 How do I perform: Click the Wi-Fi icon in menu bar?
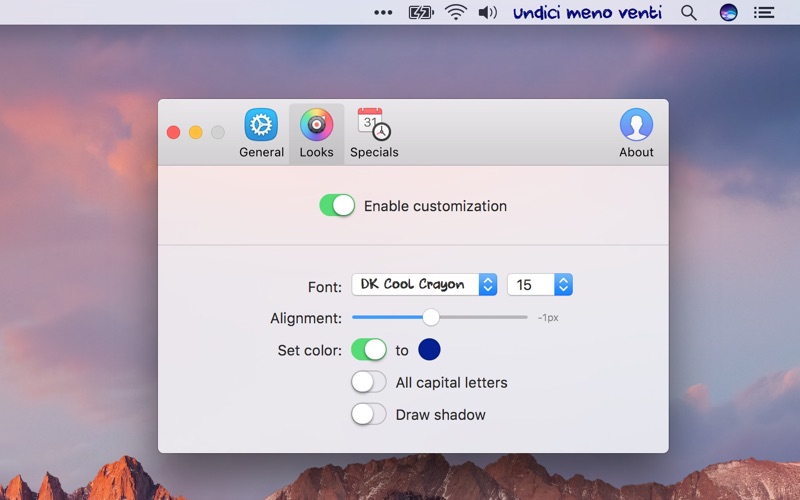click(456, 13)
